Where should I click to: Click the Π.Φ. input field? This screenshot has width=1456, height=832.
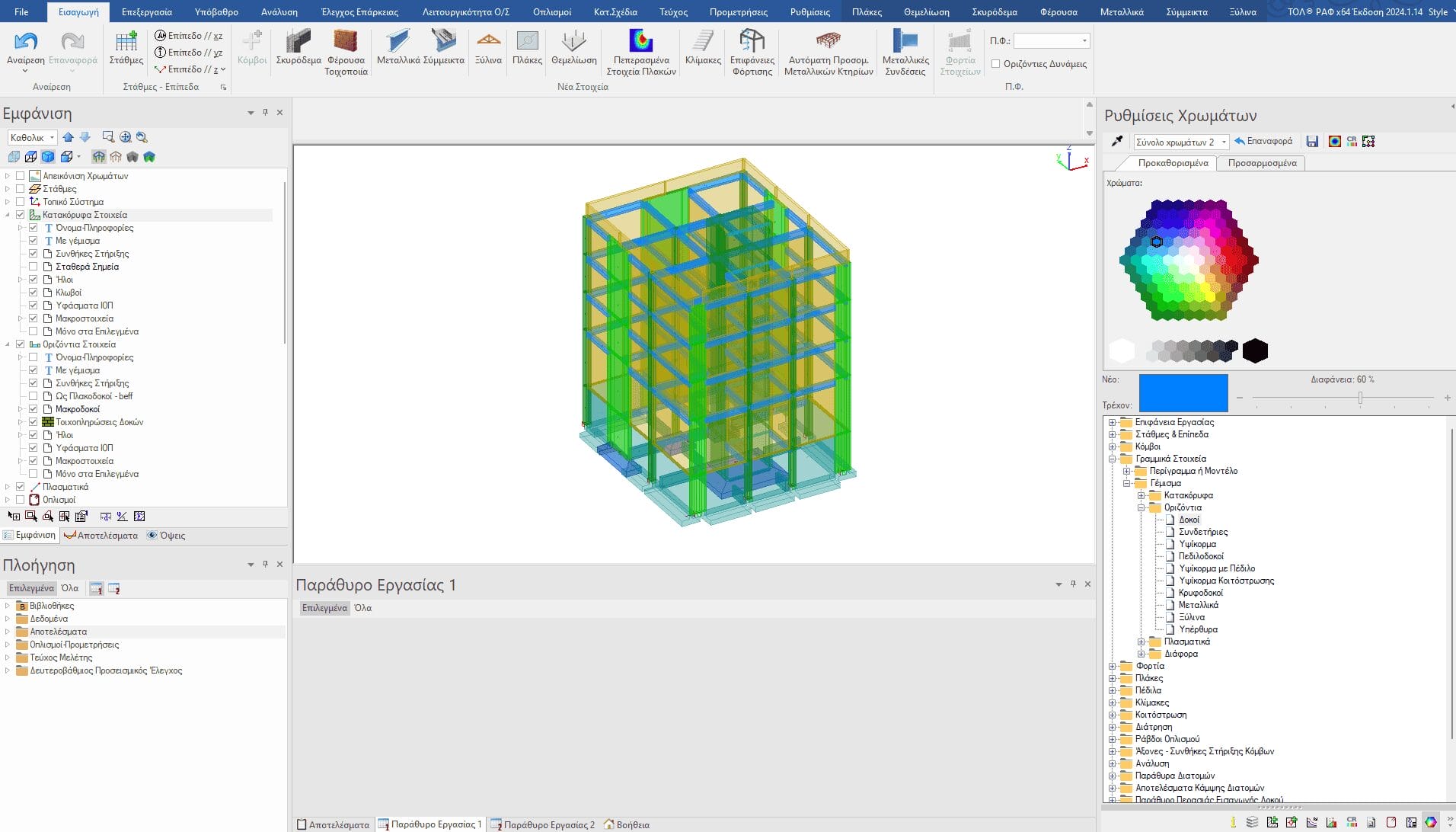point(1046,40)
